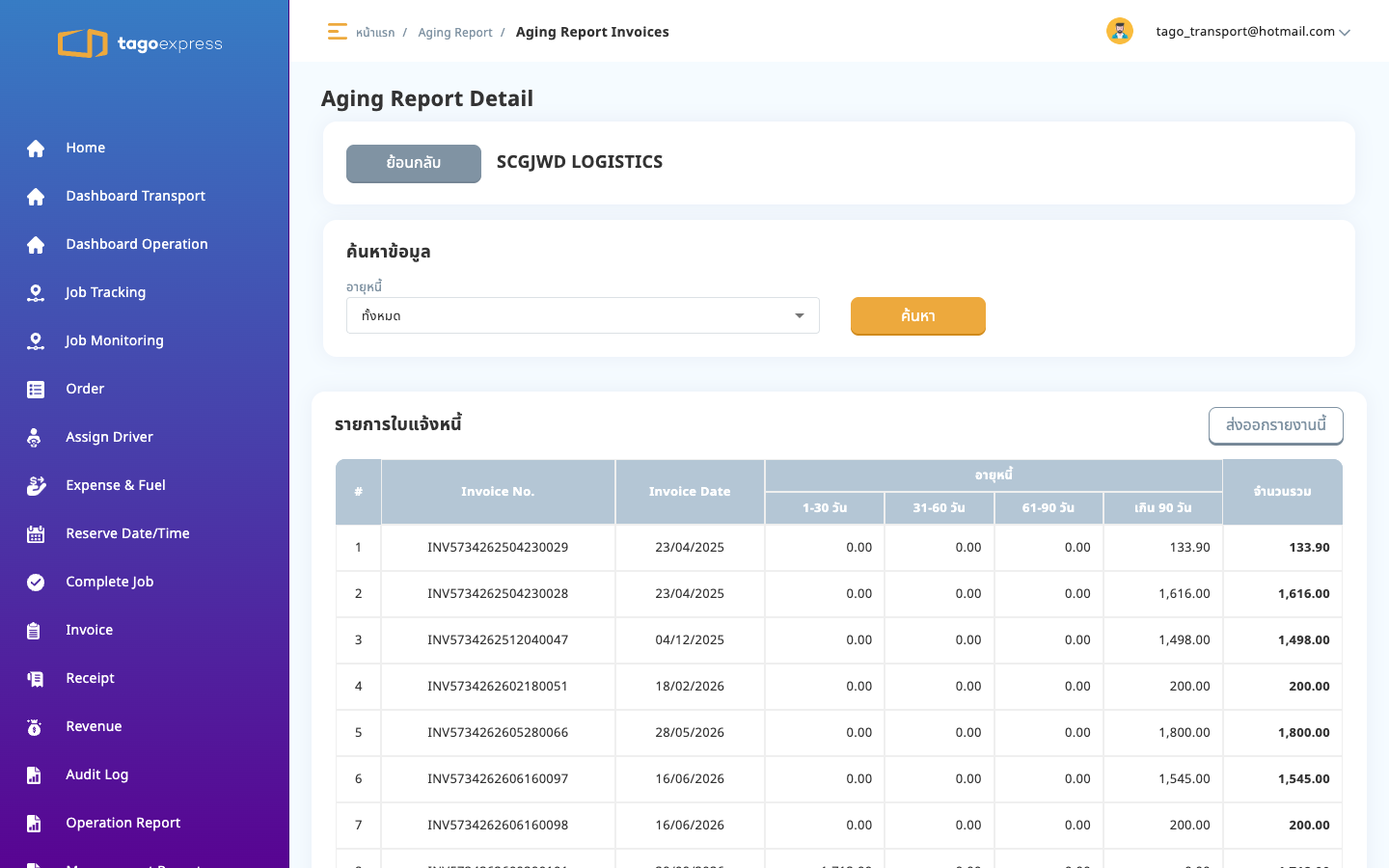Click the Dashboard Operation house icon
Viewport: 1389px width, 868px height.
point(36,245)
